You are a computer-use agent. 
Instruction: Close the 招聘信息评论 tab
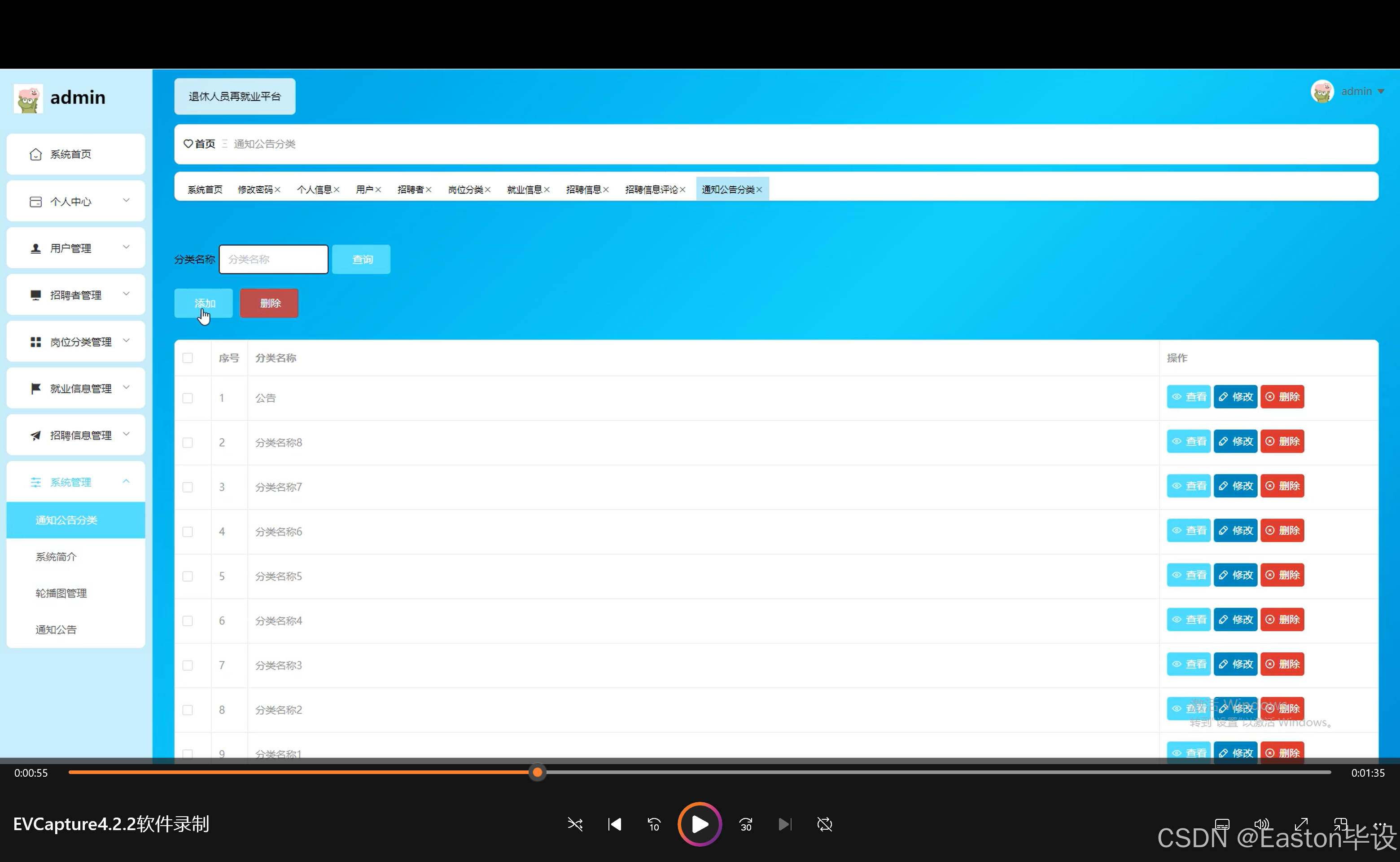[x=682, y=190]
